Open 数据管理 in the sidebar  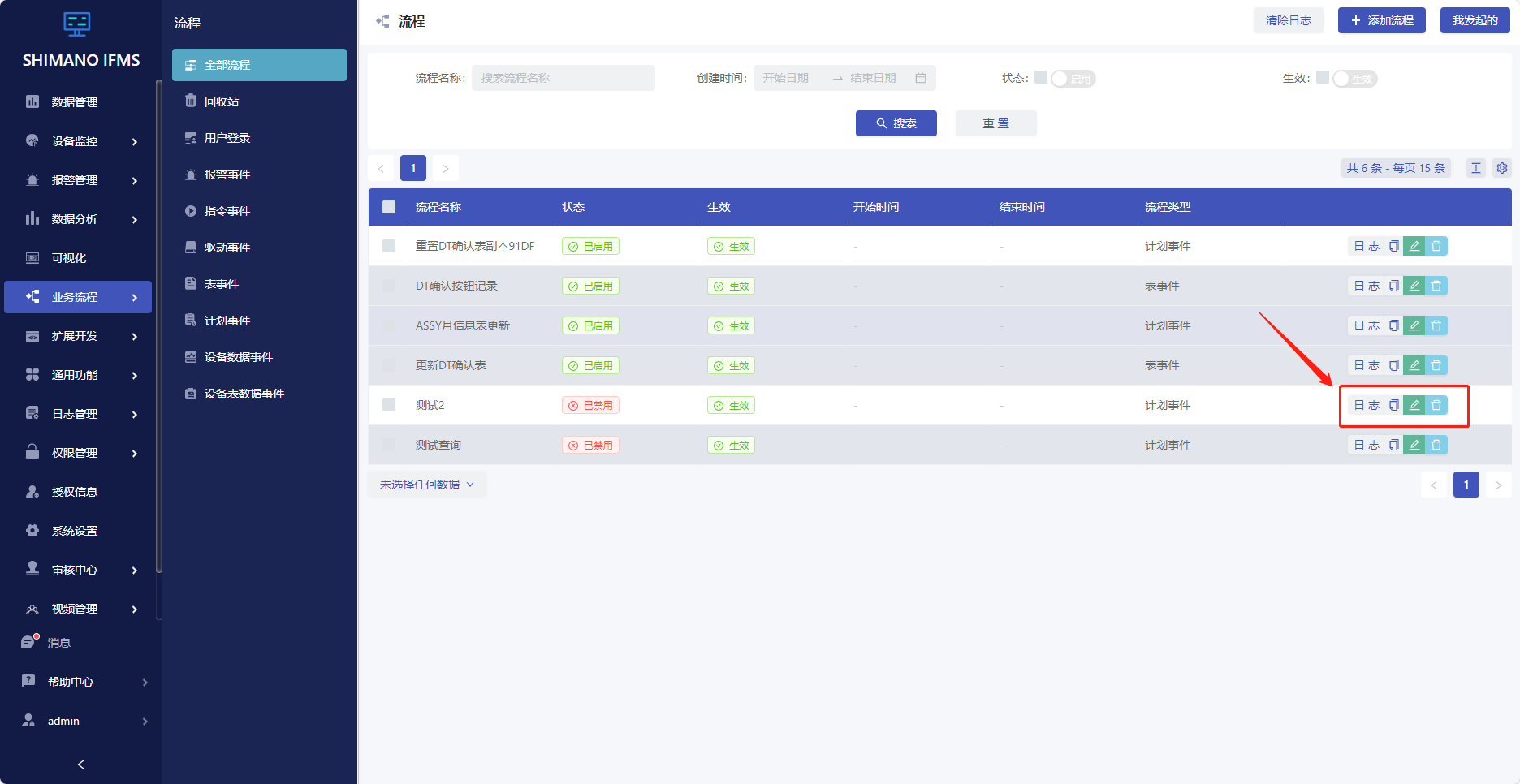click(77, 102)
